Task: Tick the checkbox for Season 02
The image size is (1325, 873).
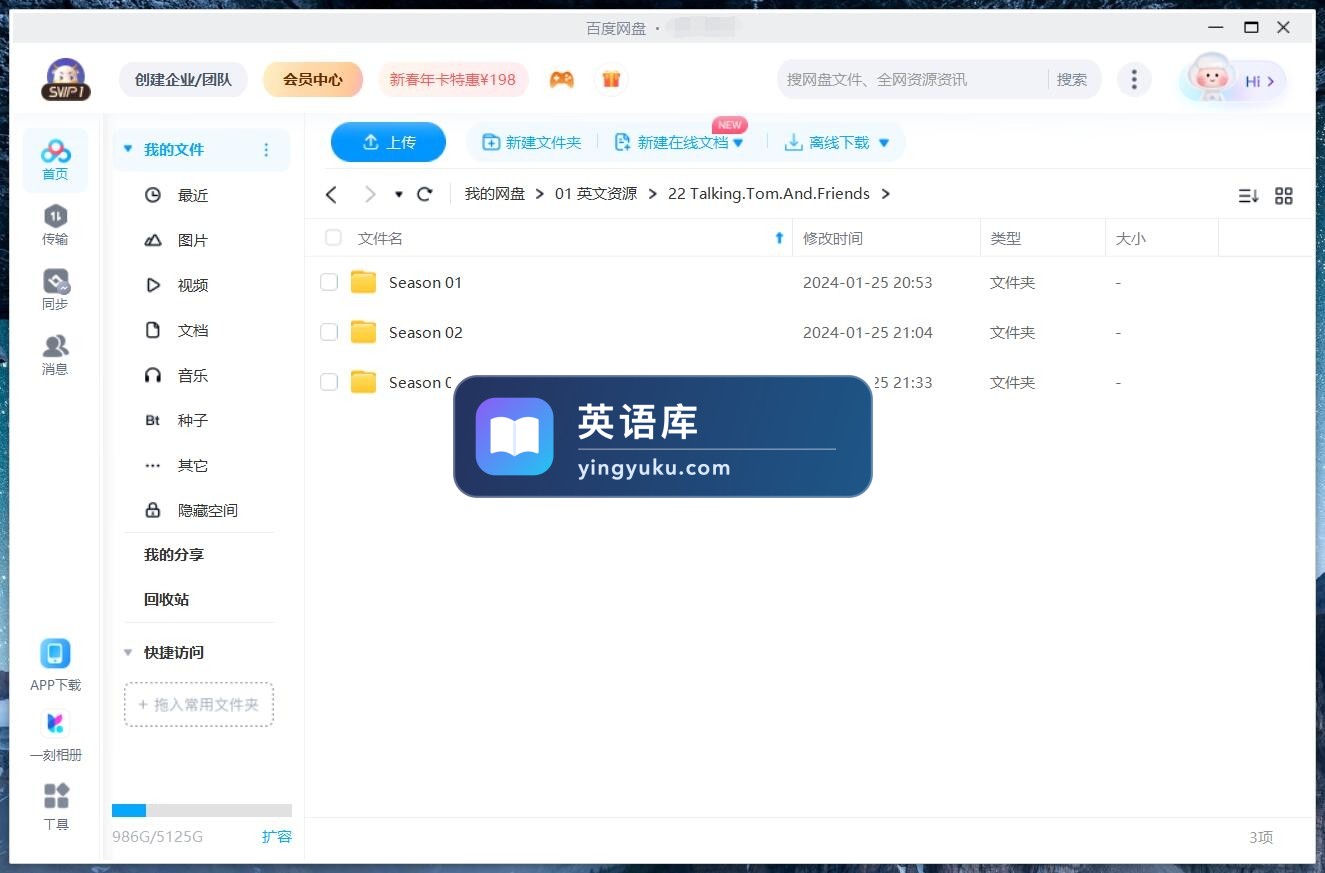Action: [x=329, y=332]
